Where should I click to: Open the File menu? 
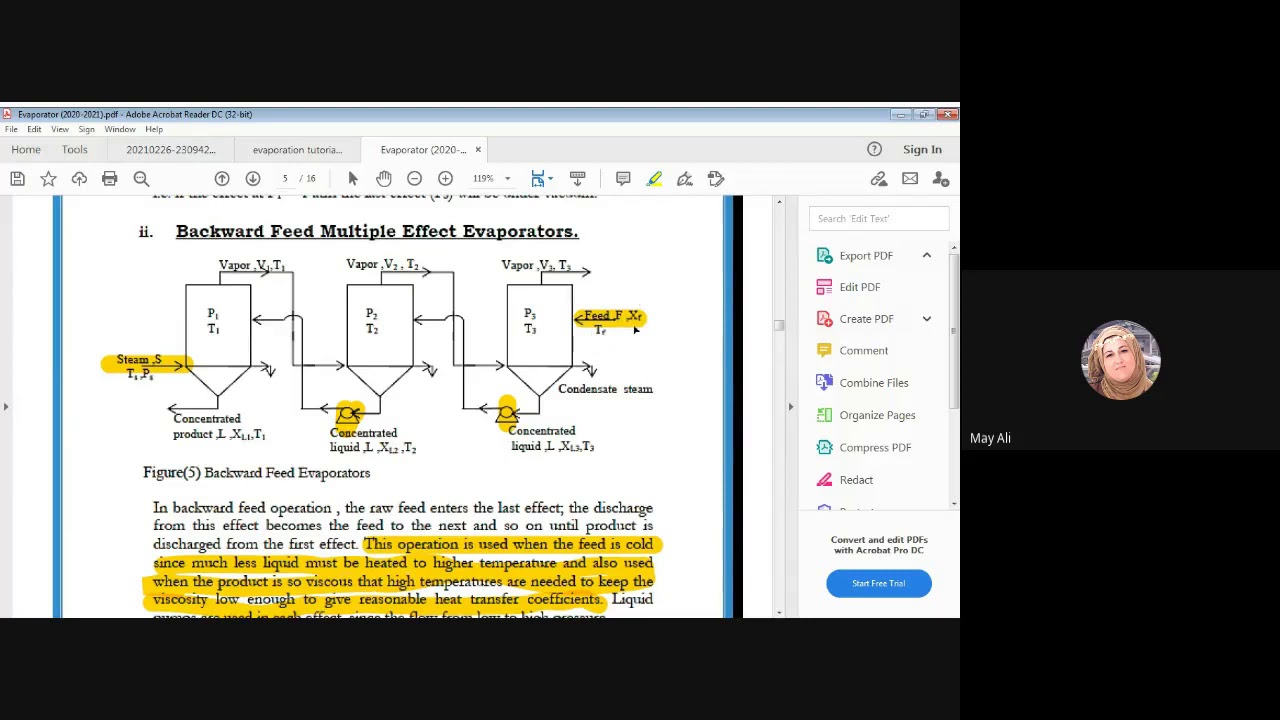tap(11, 129)
